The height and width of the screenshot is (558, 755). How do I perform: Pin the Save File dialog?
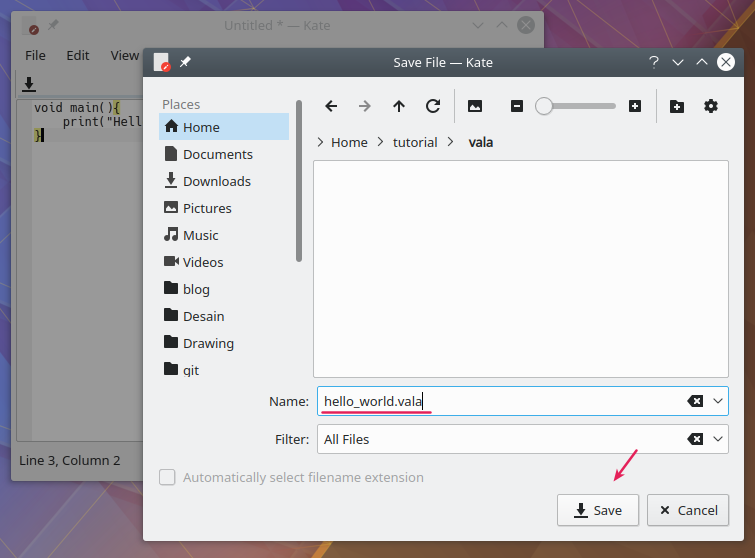185,62
